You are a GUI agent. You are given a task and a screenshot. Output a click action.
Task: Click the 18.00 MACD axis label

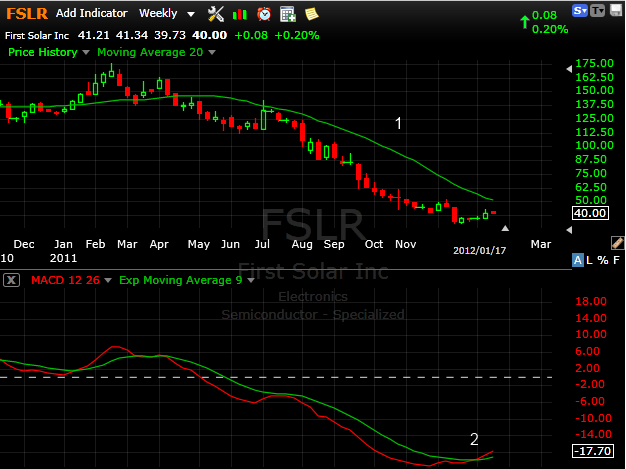(591, 301)
